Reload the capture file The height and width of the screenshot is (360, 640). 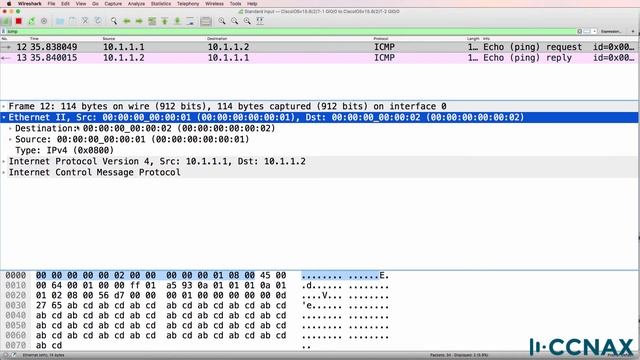click(98, 21)
